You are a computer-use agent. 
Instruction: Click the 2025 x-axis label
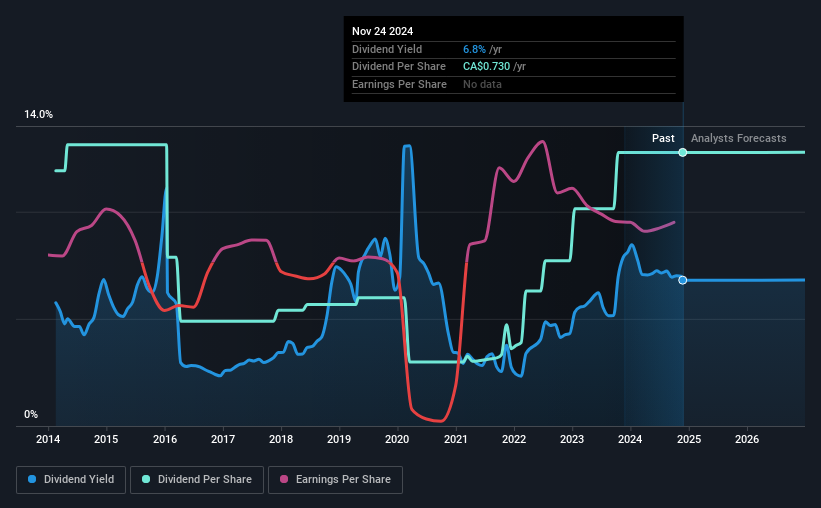tap(689, 439)
